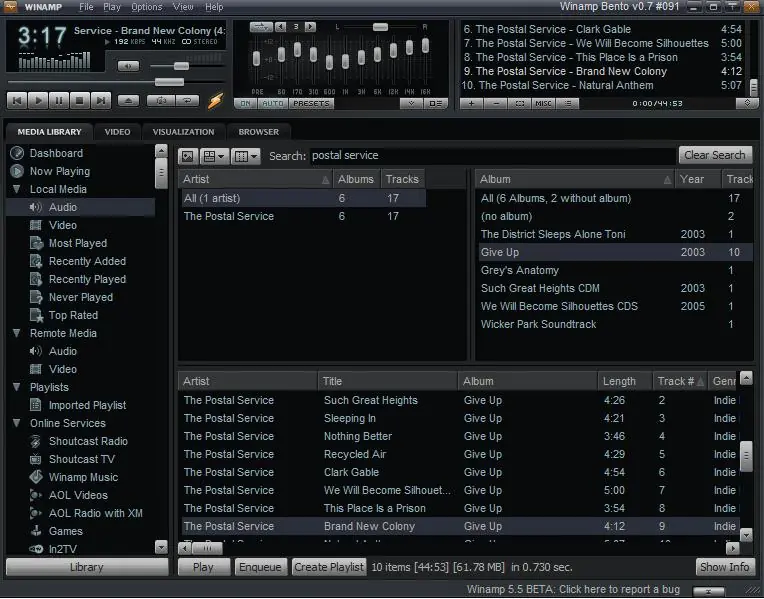
Task: Switch to the Visualization tab
Action: (183, 132)
